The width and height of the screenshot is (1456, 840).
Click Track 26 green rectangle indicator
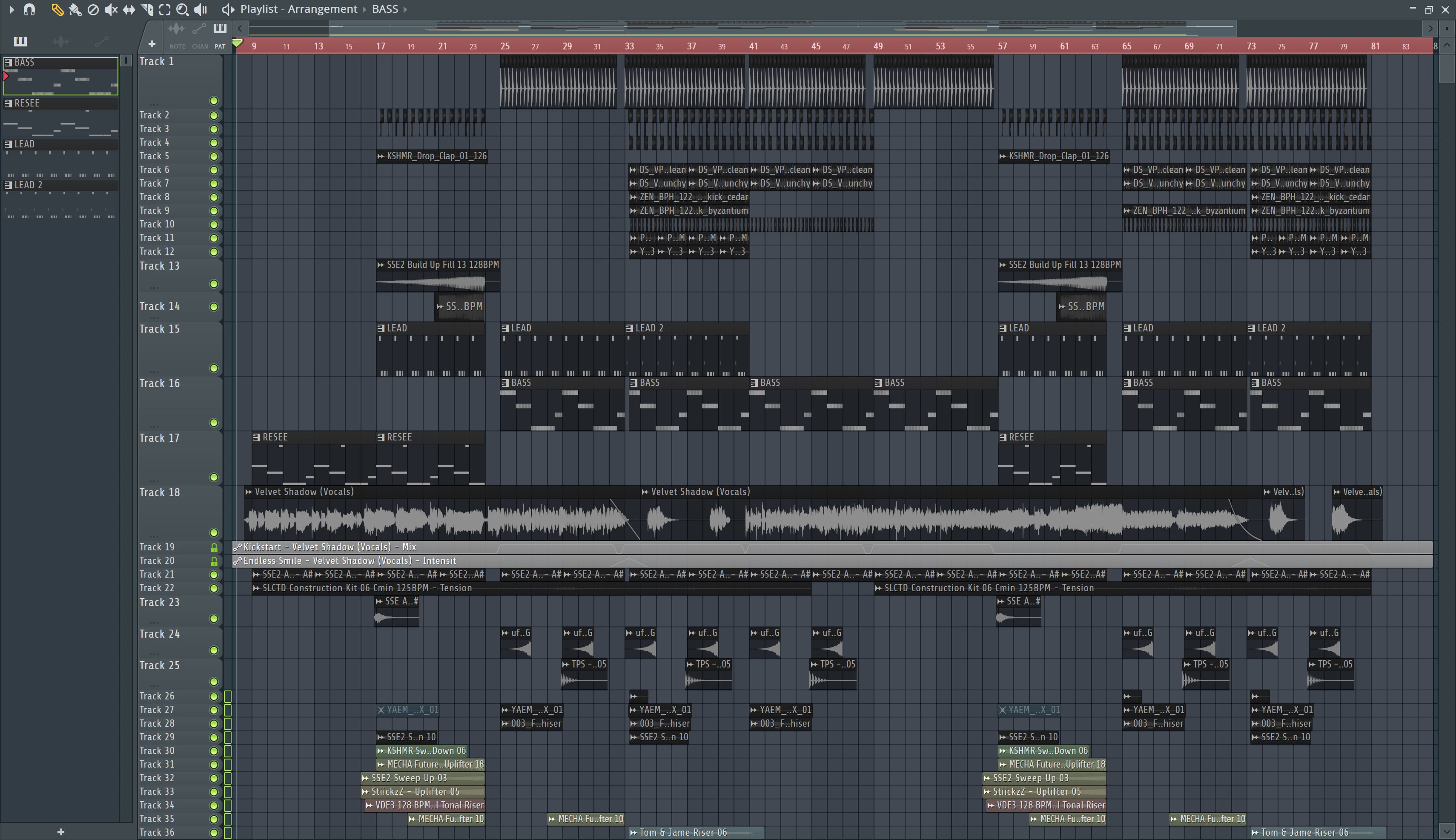(228, 696)
